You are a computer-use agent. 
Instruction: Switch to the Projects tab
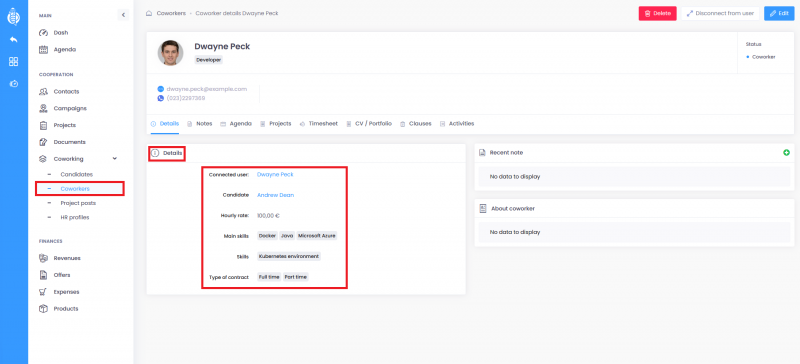tap(276, 124)
